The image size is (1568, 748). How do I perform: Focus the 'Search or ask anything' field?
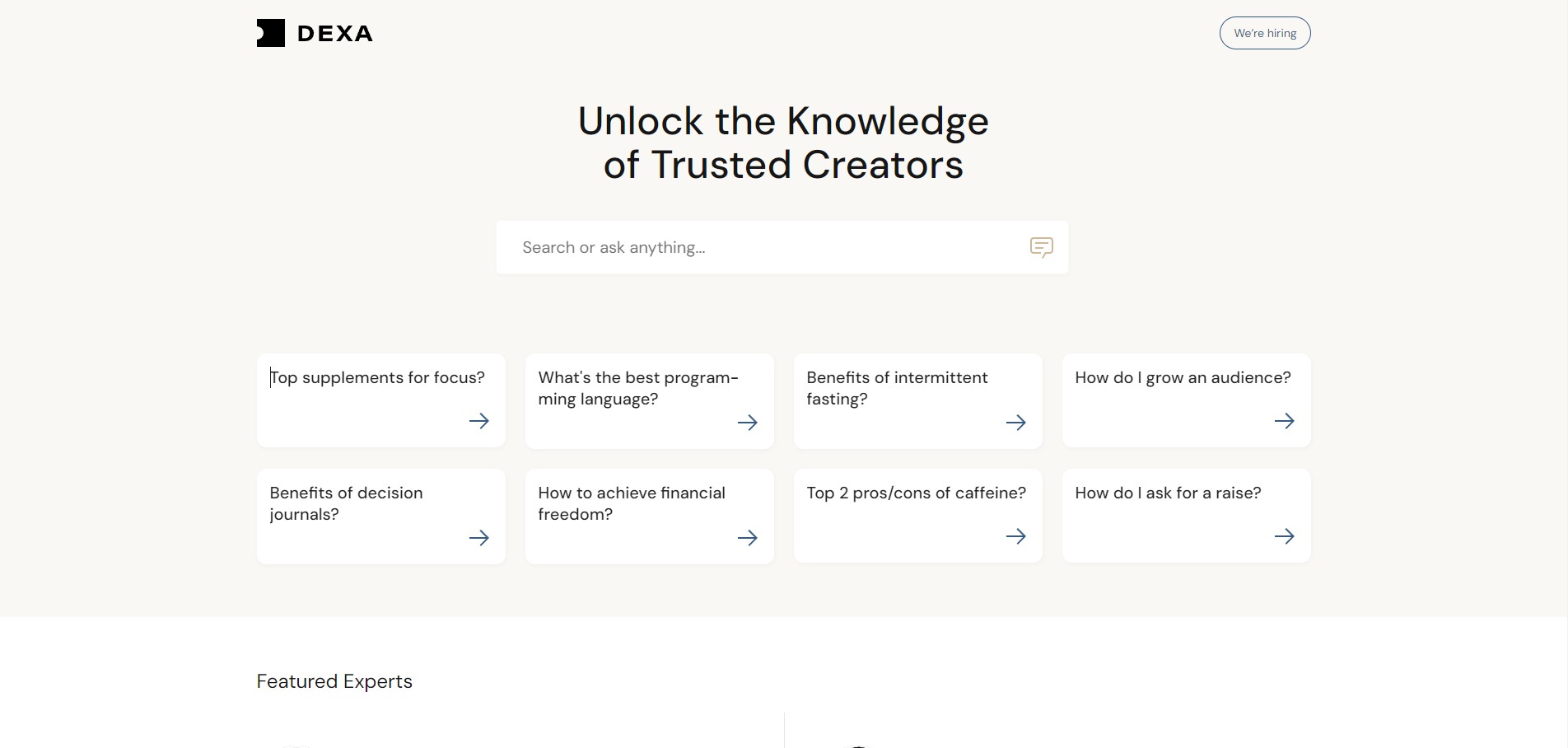pos(782,247)
